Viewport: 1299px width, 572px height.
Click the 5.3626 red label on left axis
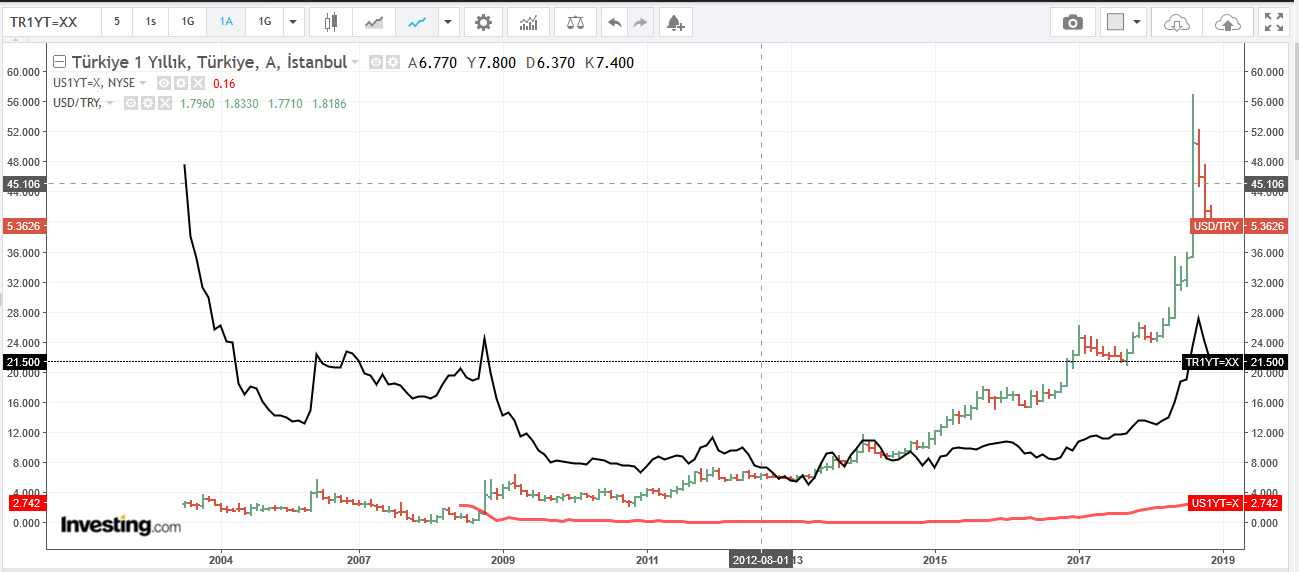point(24,226)
